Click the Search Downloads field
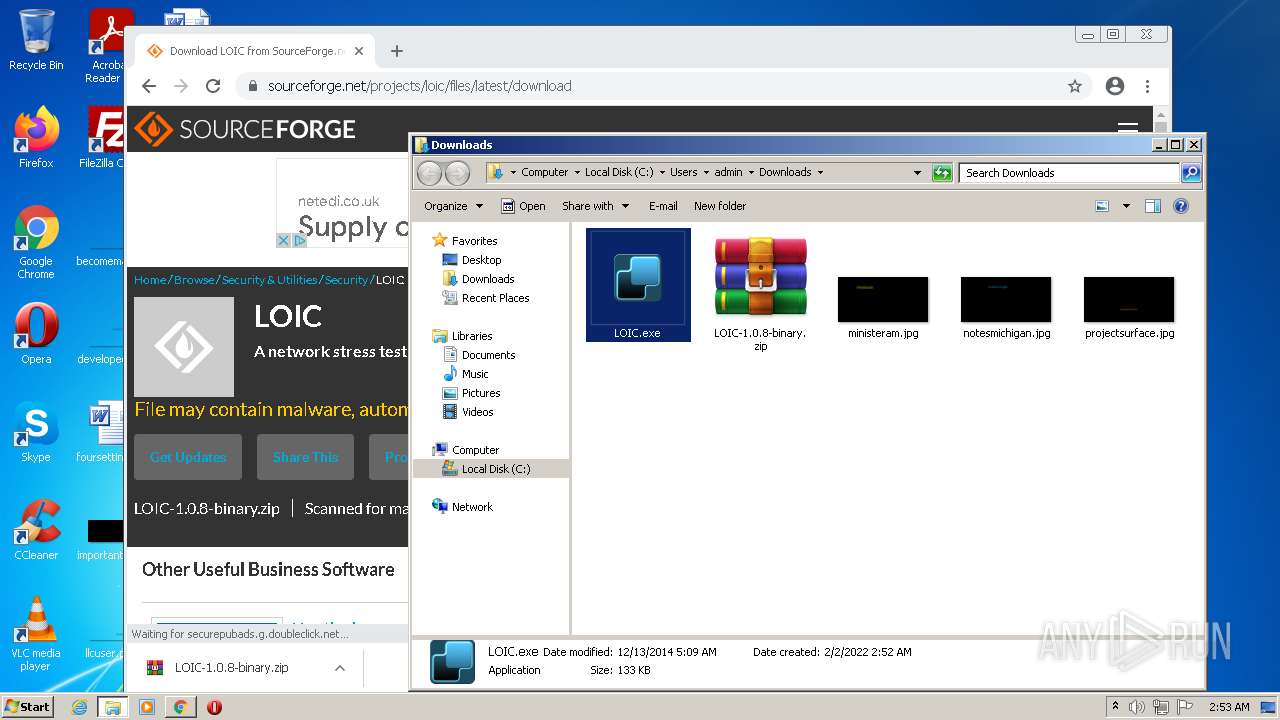The image size is (1280, 720). 1070,173
